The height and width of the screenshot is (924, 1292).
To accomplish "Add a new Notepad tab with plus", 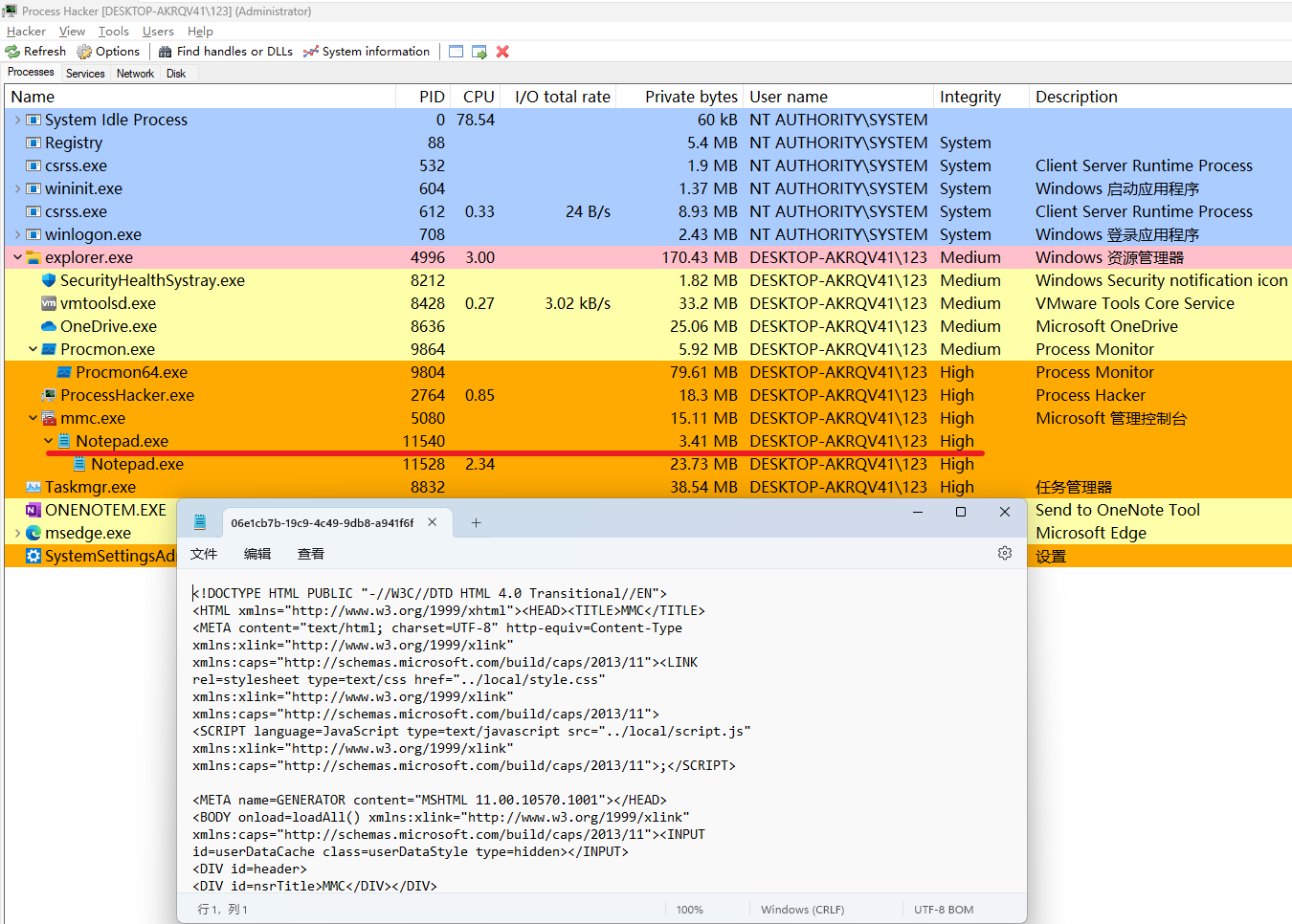I will [x=476, y=522].
